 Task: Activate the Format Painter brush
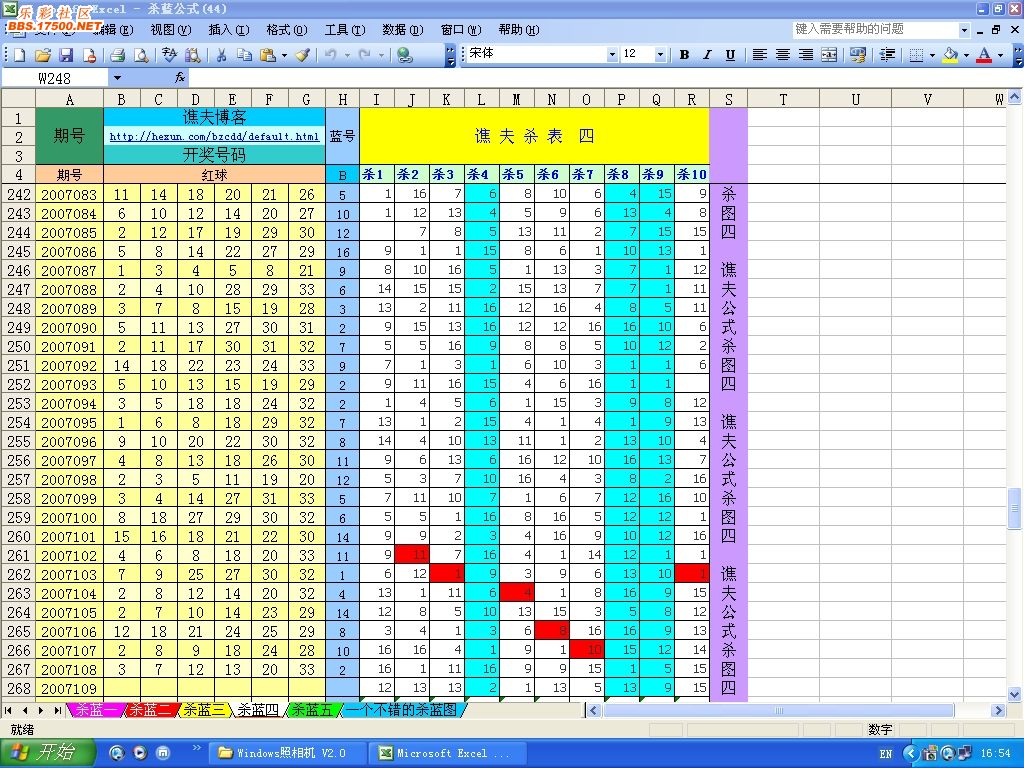pyautogui.click(x=302, y=56)
